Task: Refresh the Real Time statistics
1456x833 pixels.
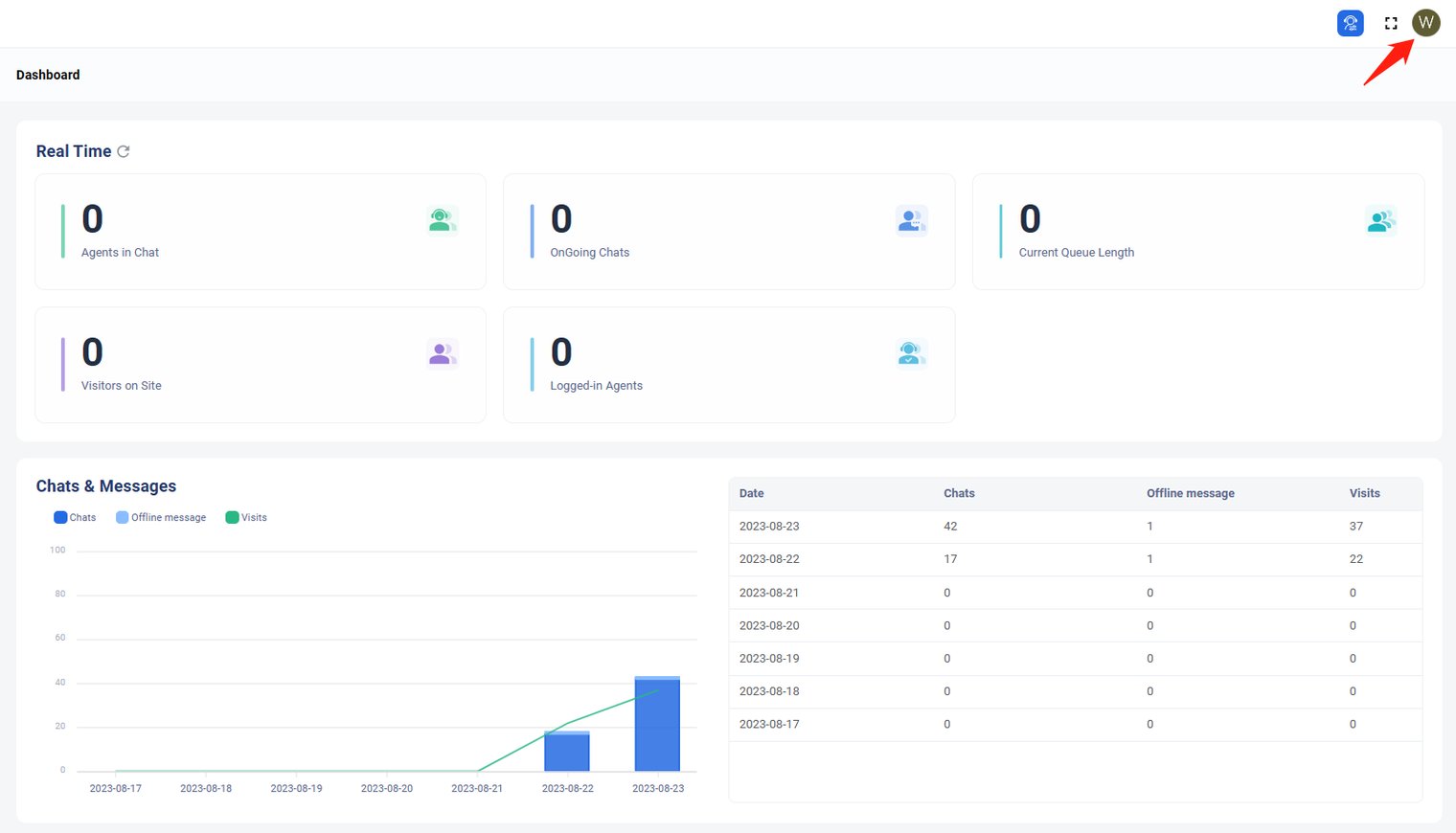Action: coord(124,151)
